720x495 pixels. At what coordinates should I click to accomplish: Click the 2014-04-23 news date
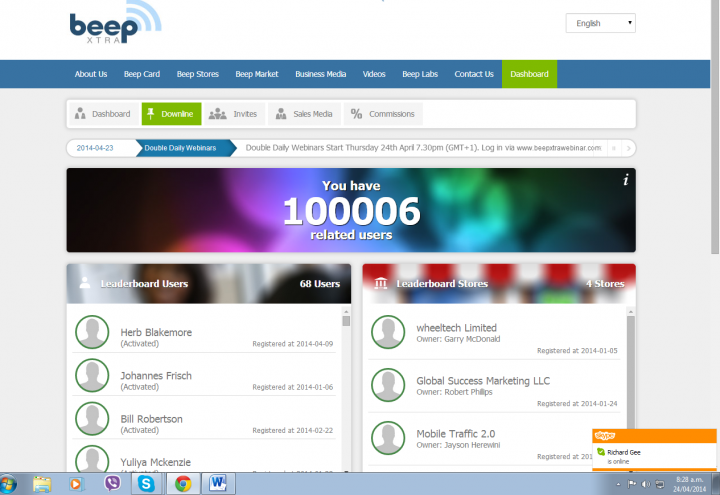pyautogui.click(x=95, y=148)
